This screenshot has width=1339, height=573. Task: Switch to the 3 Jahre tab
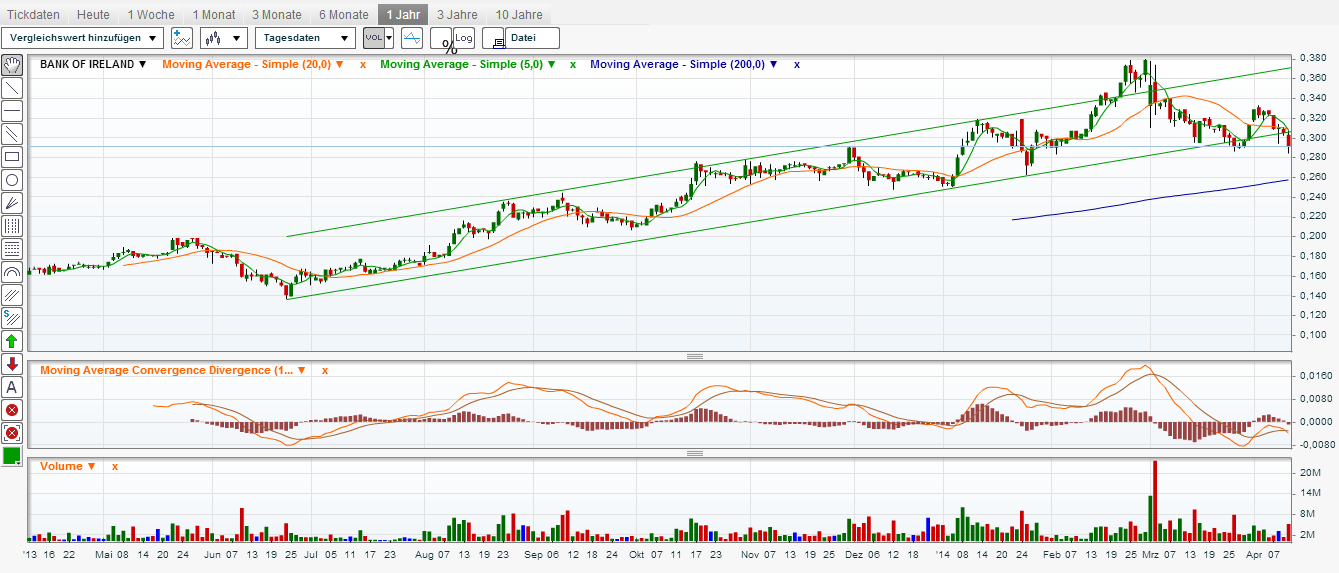pyautogui.click(x=457, y=15)
